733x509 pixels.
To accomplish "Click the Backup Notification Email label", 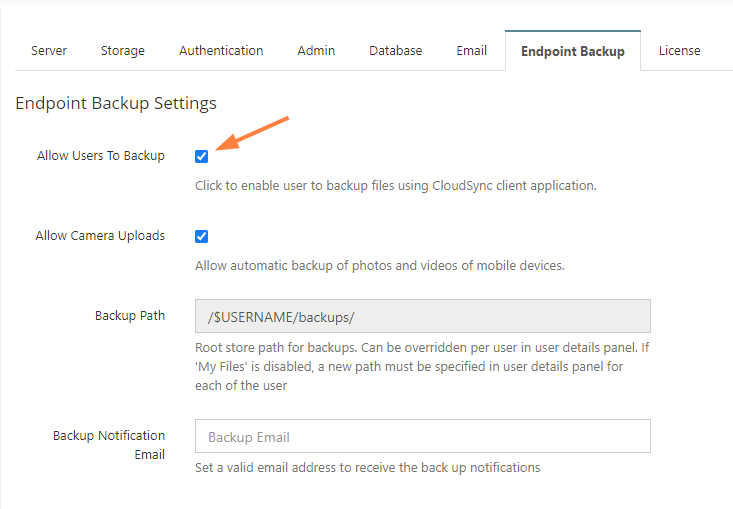I will 109,444.
